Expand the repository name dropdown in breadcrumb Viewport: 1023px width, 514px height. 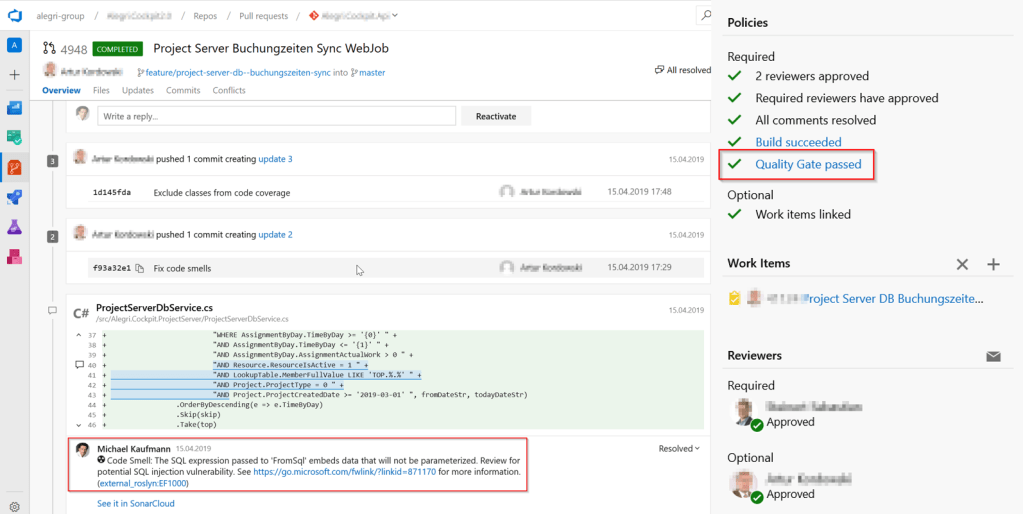pos(396,16)
